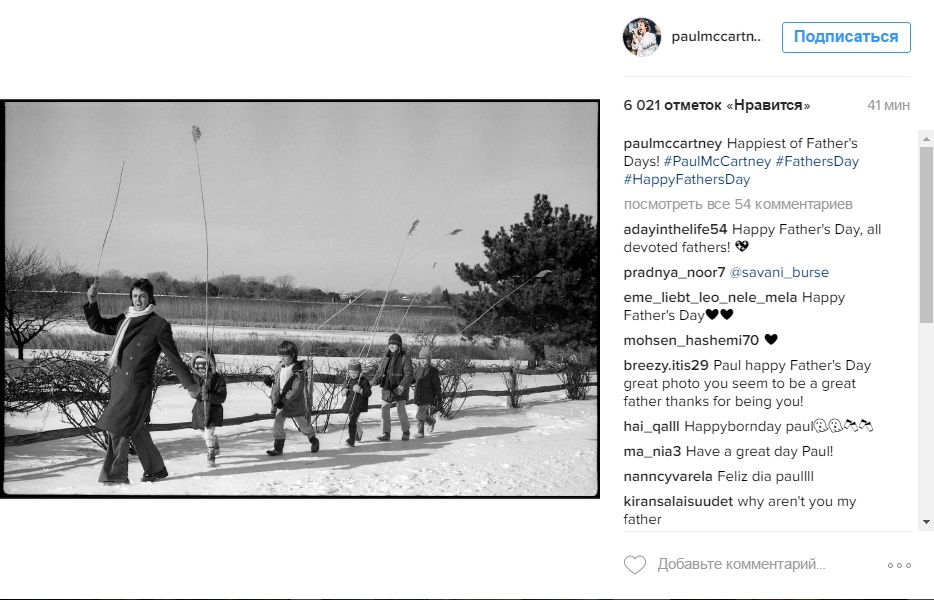Click the scrollbar up arrow

(926, 138)
